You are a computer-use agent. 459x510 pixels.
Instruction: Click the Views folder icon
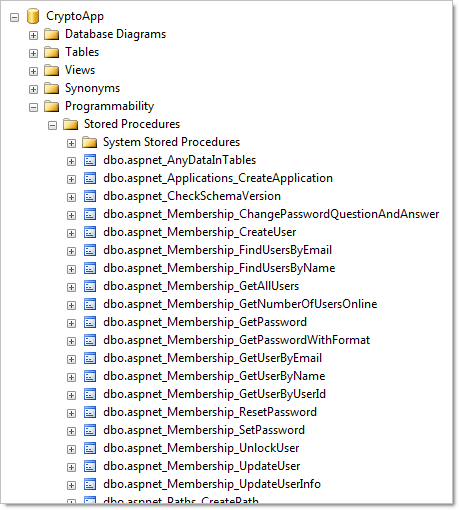(x=52, y=70)
